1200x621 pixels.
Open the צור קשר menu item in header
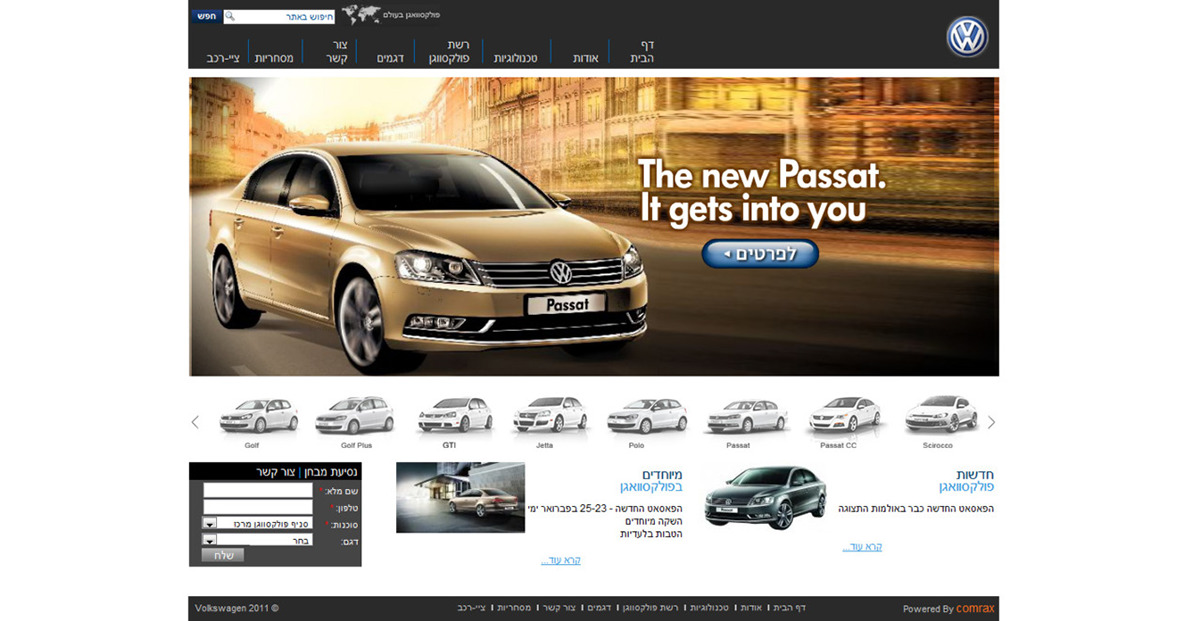(x=336, y=52)
